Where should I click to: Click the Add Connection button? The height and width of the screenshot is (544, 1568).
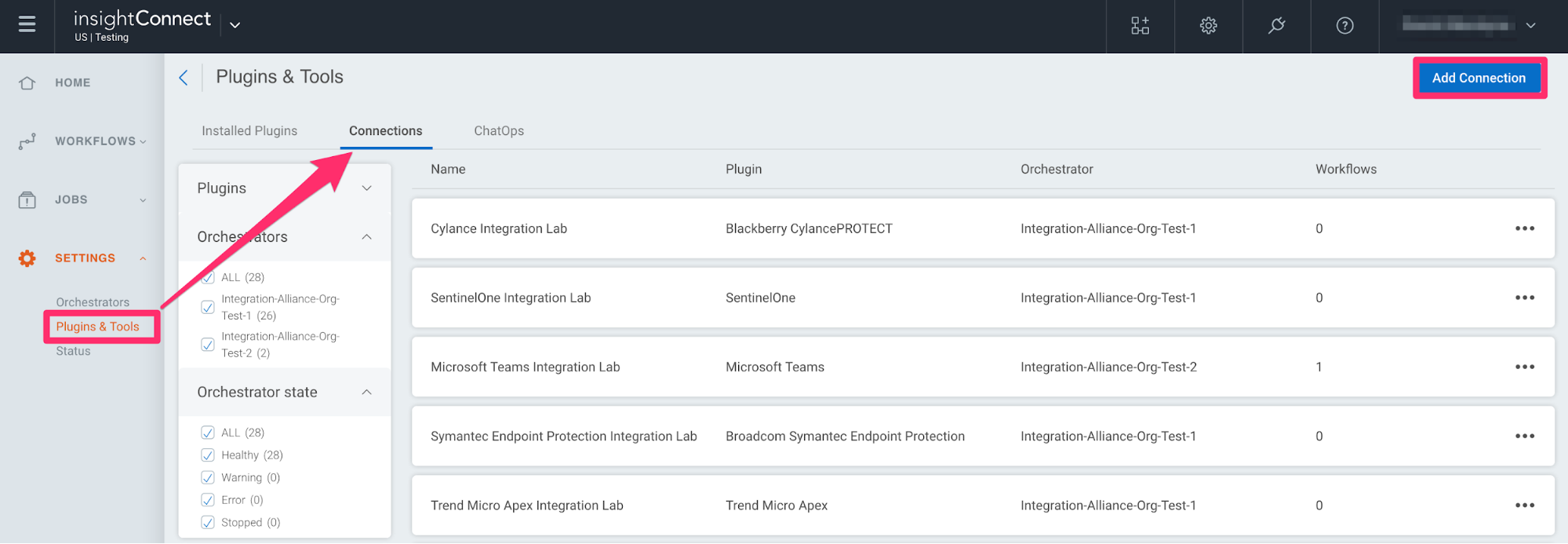[1479, 78]
